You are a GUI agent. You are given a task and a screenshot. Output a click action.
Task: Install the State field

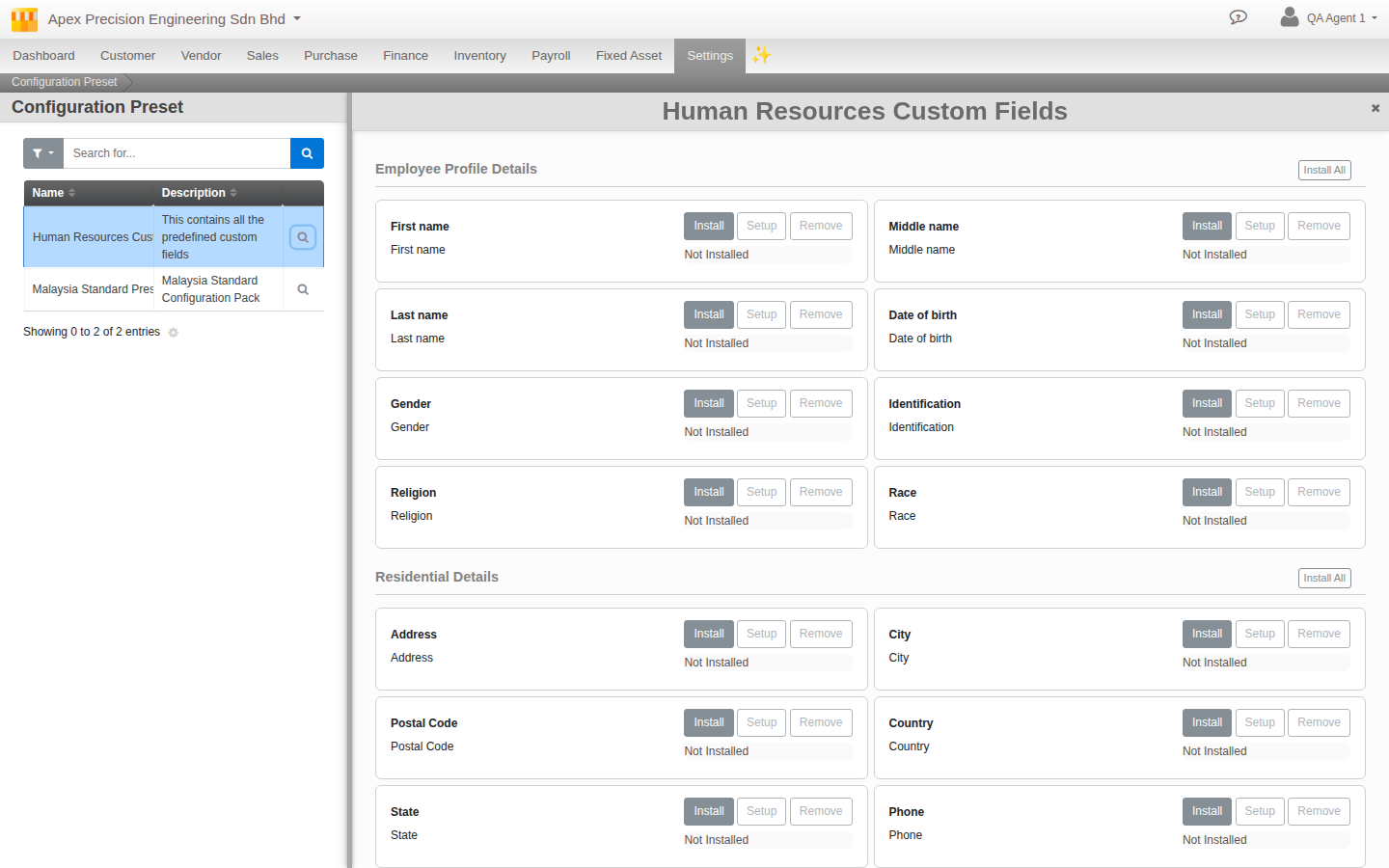click(x=709, y=811)
